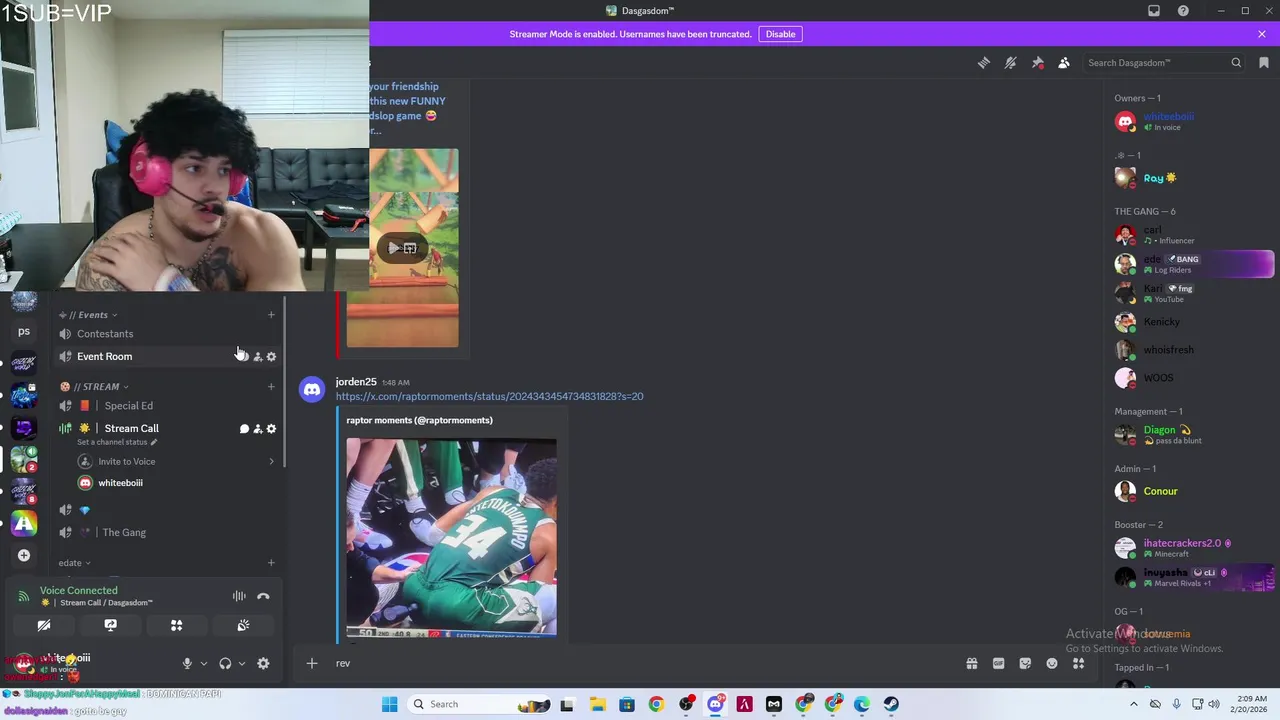Open pinned messages in the channel header
The image size is (1280, 720).
point(1038,63)
